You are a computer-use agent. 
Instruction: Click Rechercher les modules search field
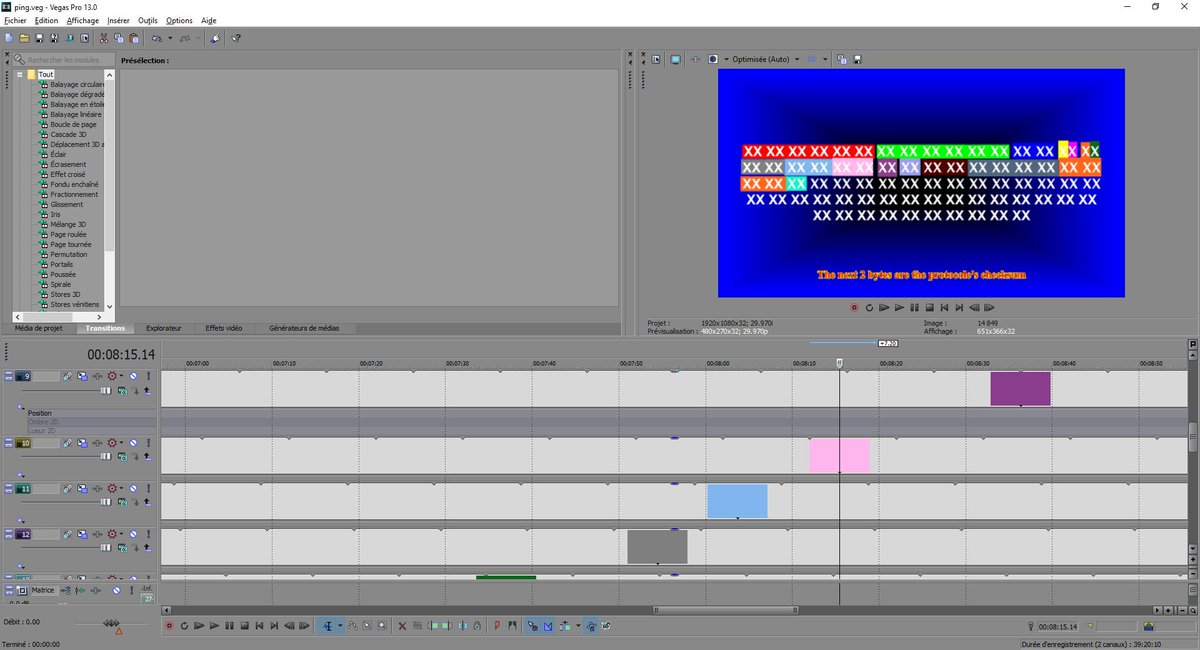pyautogui.click(x=64, y=60)
